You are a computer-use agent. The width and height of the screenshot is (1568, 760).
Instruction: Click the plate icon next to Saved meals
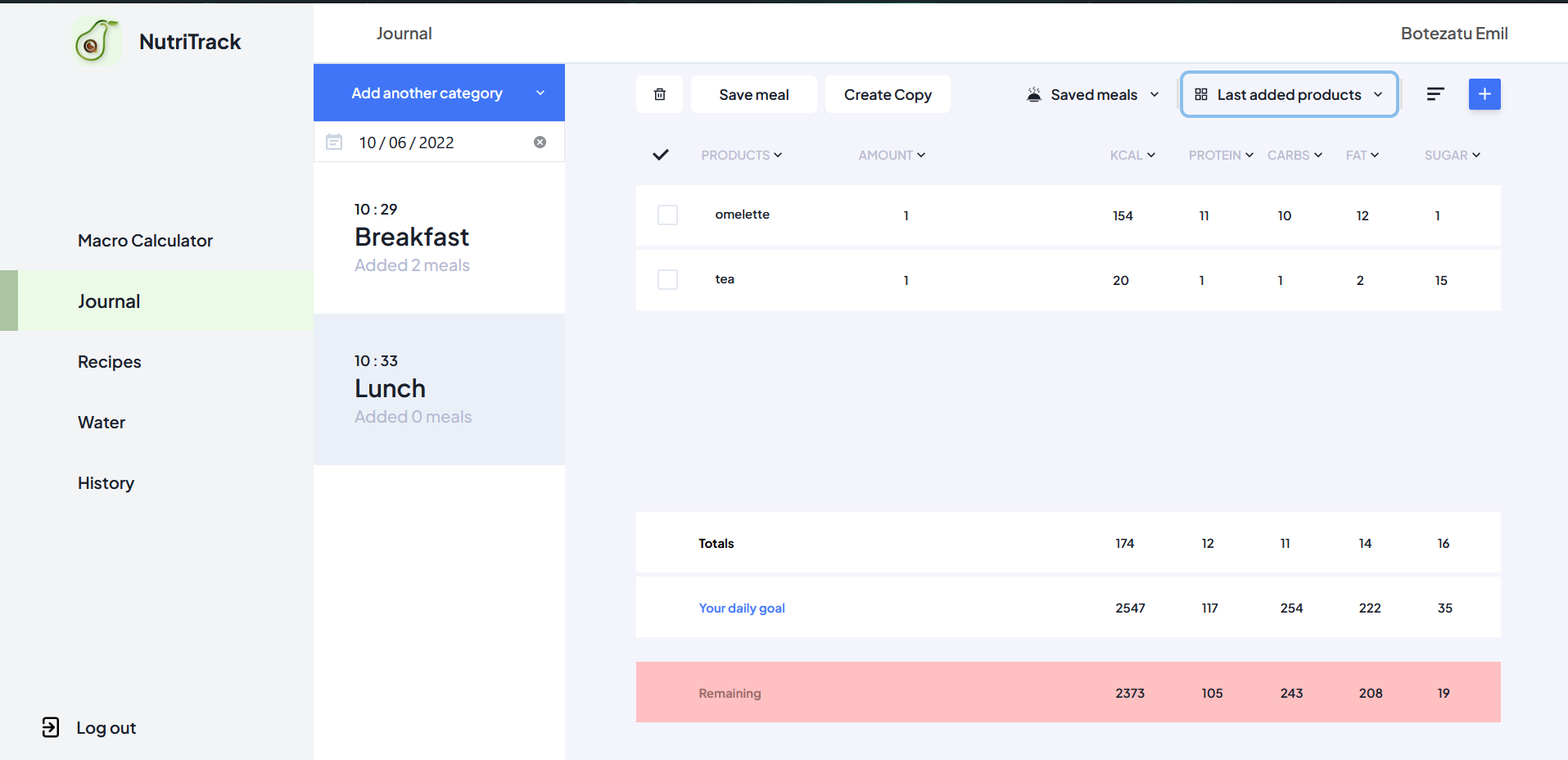[1033, 93]
